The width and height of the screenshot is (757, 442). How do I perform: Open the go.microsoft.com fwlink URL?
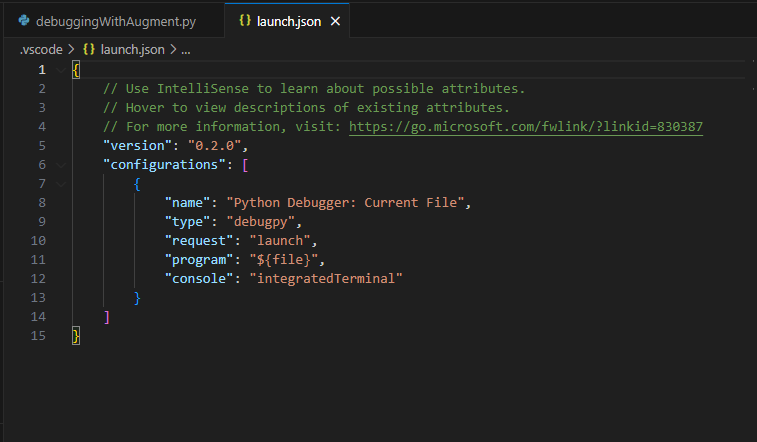[526, 126]
